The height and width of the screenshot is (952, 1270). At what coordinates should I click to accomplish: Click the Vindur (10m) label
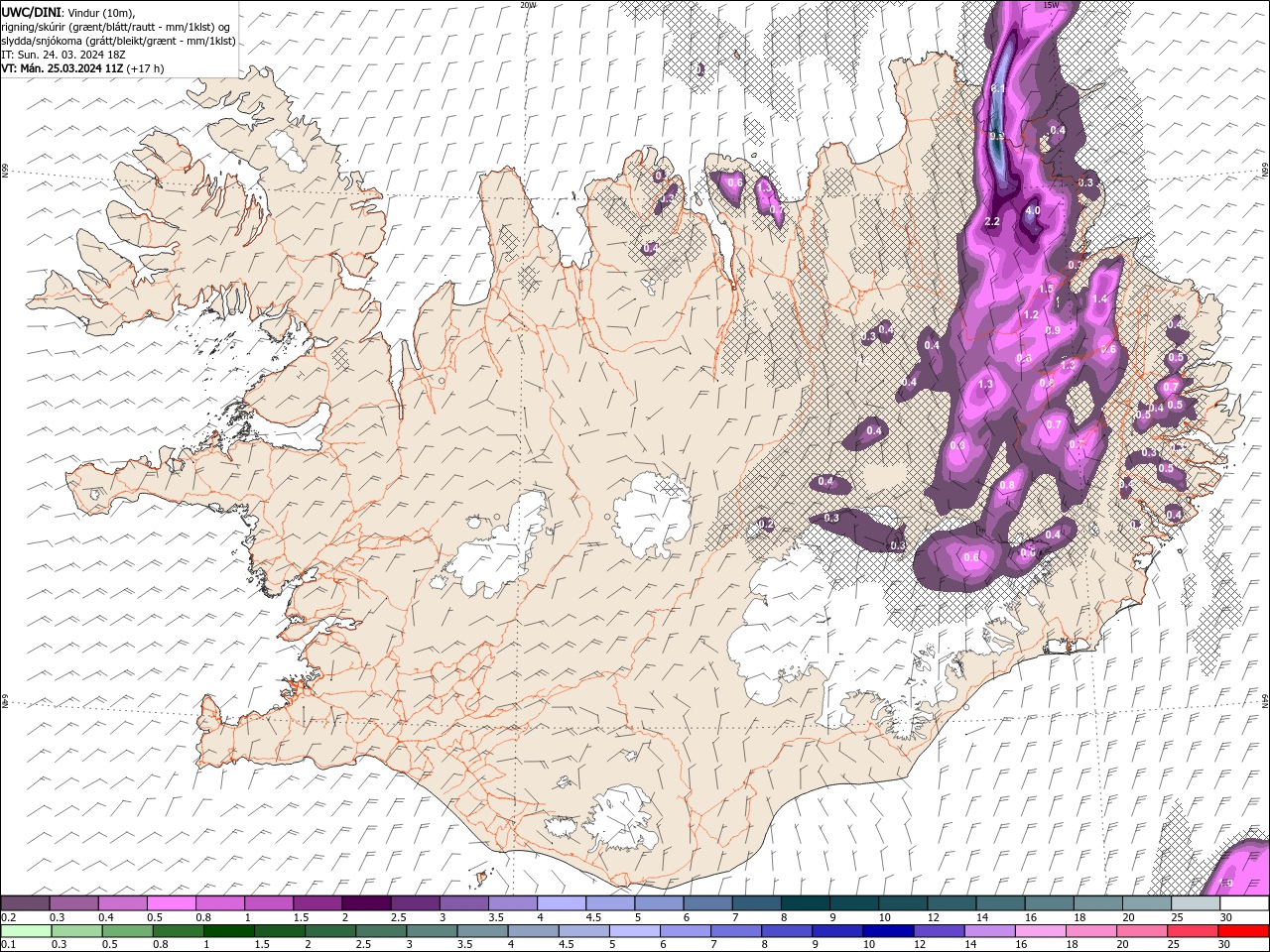tap(100, 12)
